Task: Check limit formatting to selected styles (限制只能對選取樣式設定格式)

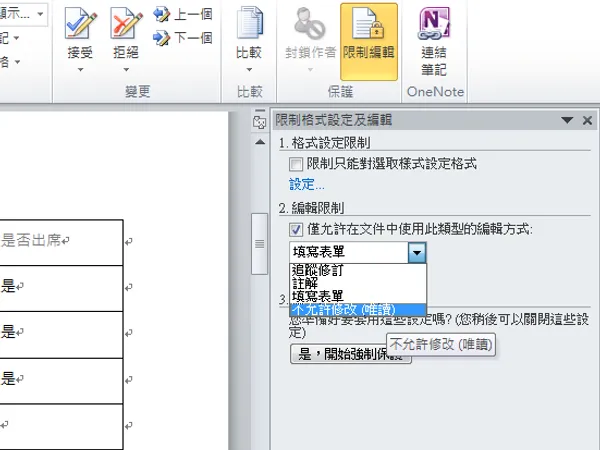Action: click(x=296, y=165)
